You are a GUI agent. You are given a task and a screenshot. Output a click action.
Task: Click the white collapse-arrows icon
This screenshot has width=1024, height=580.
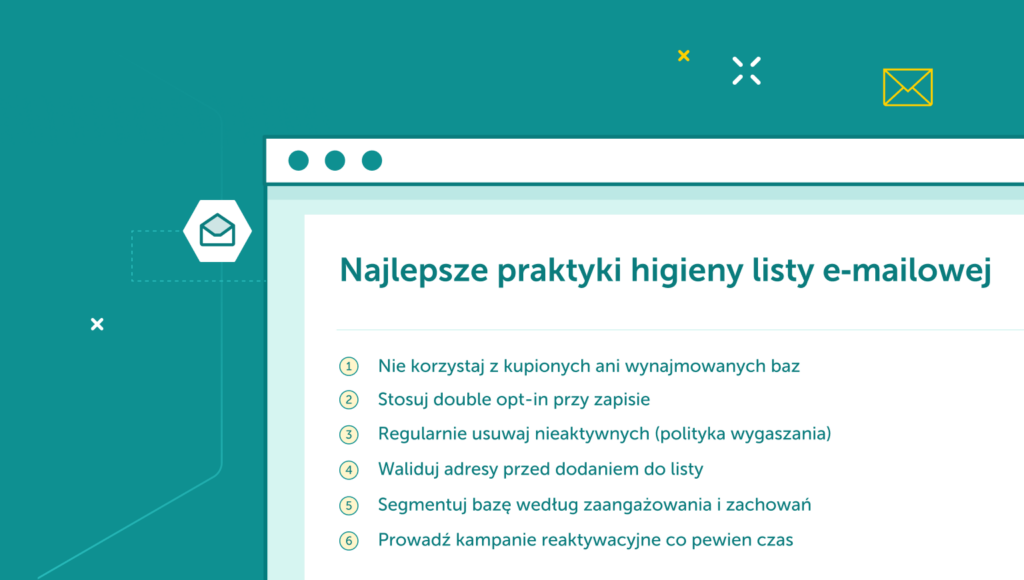coord(746,70)
